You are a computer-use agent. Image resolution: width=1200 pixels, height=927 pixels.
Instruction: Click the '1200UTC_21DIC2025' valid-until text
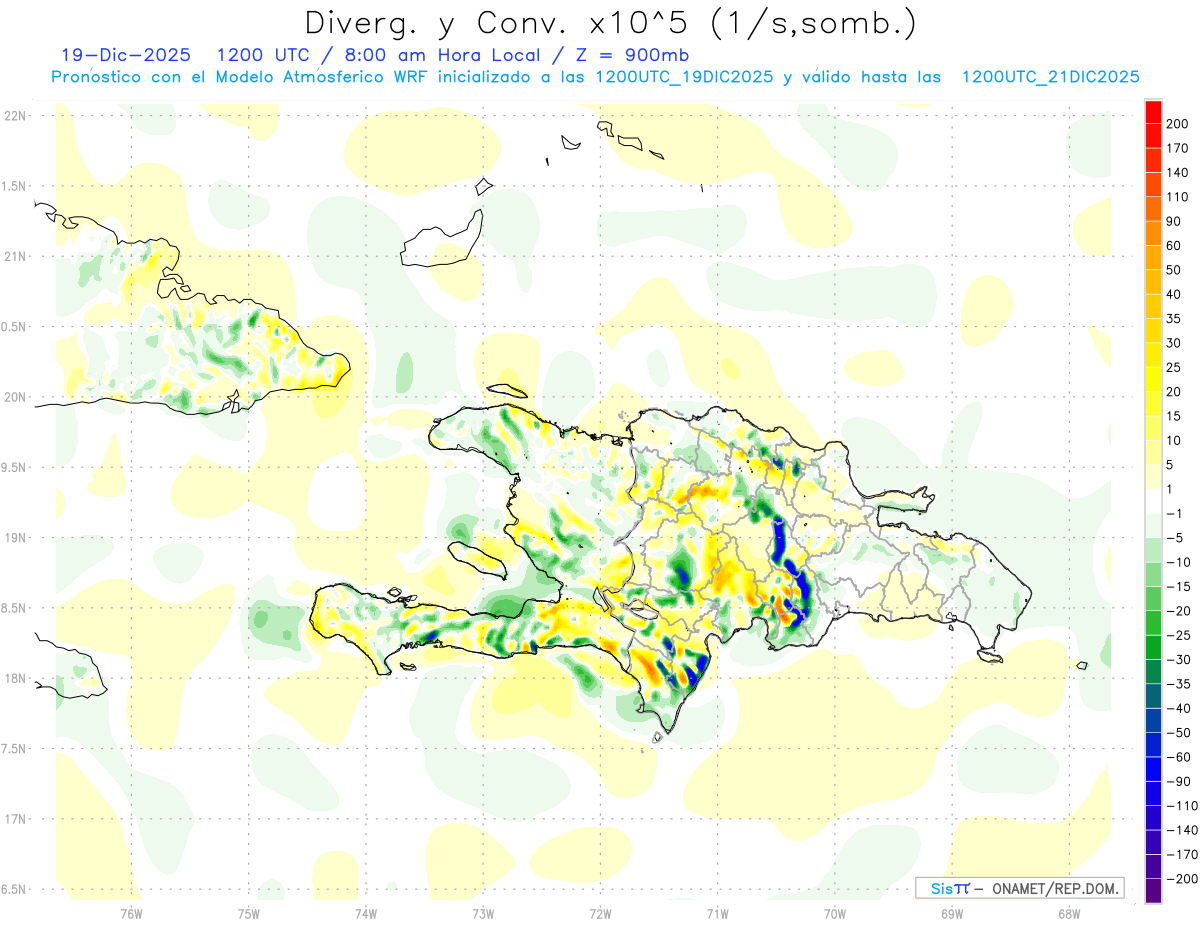(x=1051, y=77)
